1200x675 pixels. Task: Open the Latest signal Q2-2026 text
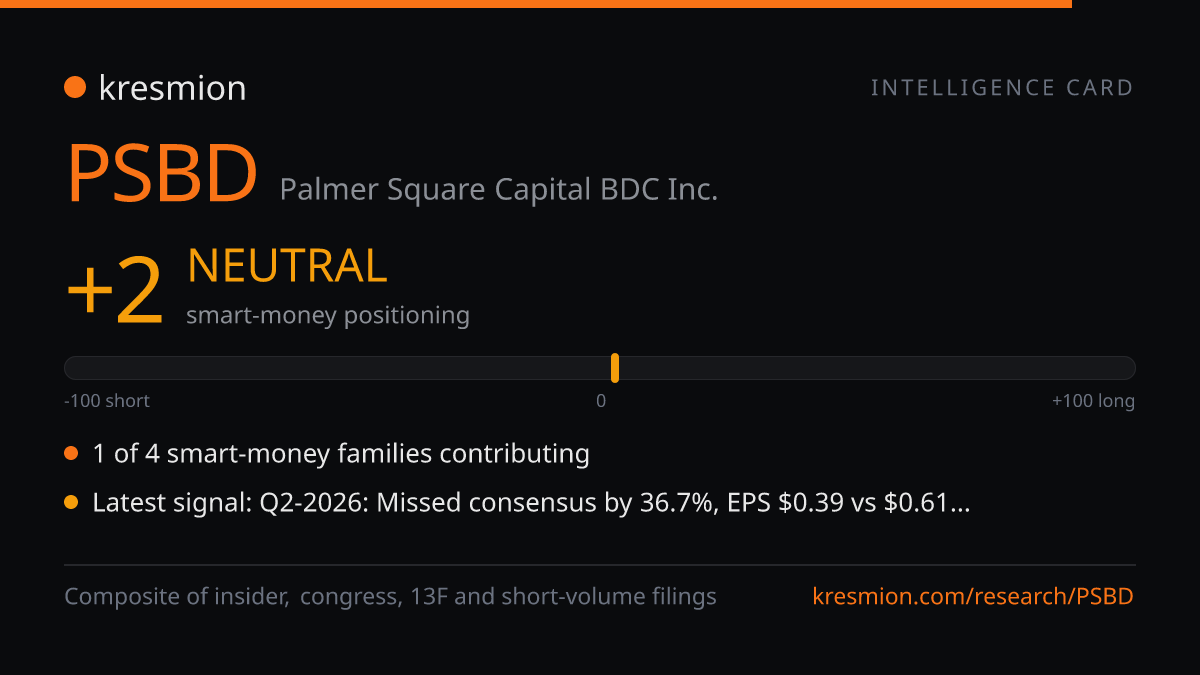pos(531,503)
